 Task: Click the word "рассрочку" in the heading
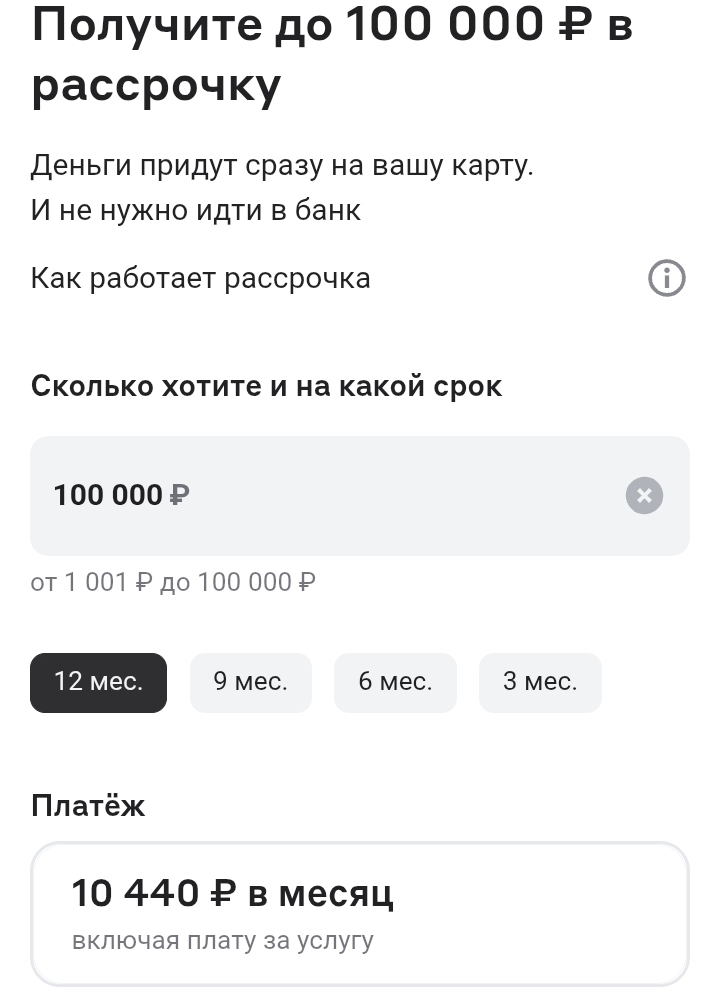point(156,88)
